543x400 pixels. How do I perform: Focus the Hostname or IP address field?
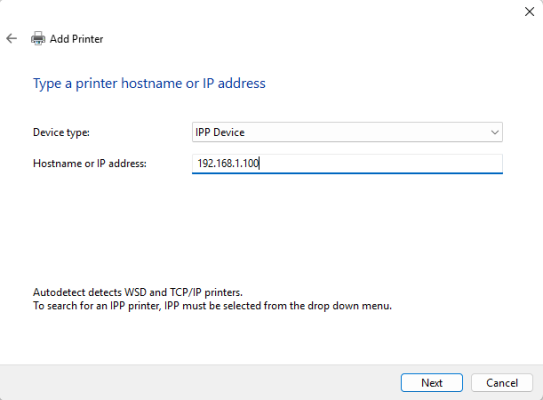pos(347,163)
